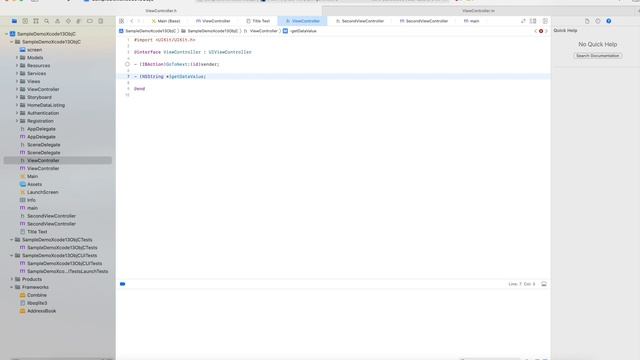Expand the Authentication group
640x360 pixels.
click(17, 113)
